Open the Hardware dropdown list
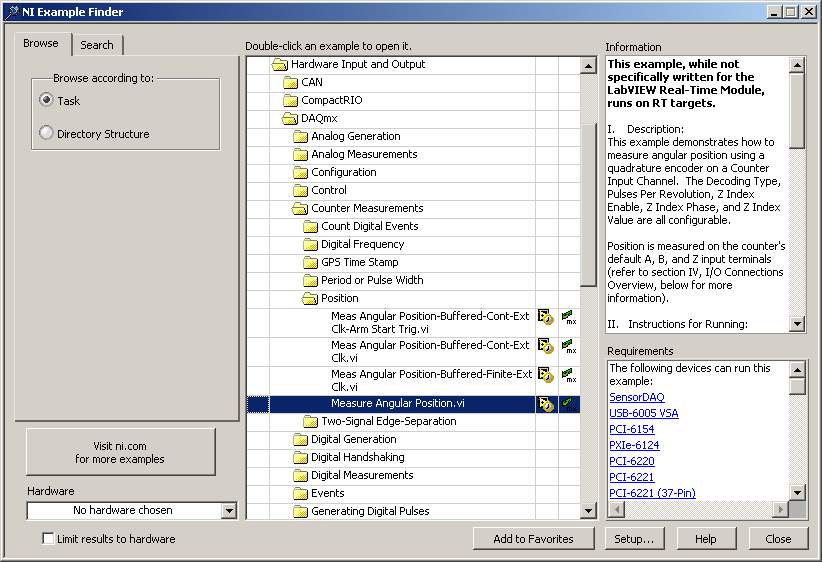The width and height of the screenshot is (822, 562). click(x=229, y=511)
